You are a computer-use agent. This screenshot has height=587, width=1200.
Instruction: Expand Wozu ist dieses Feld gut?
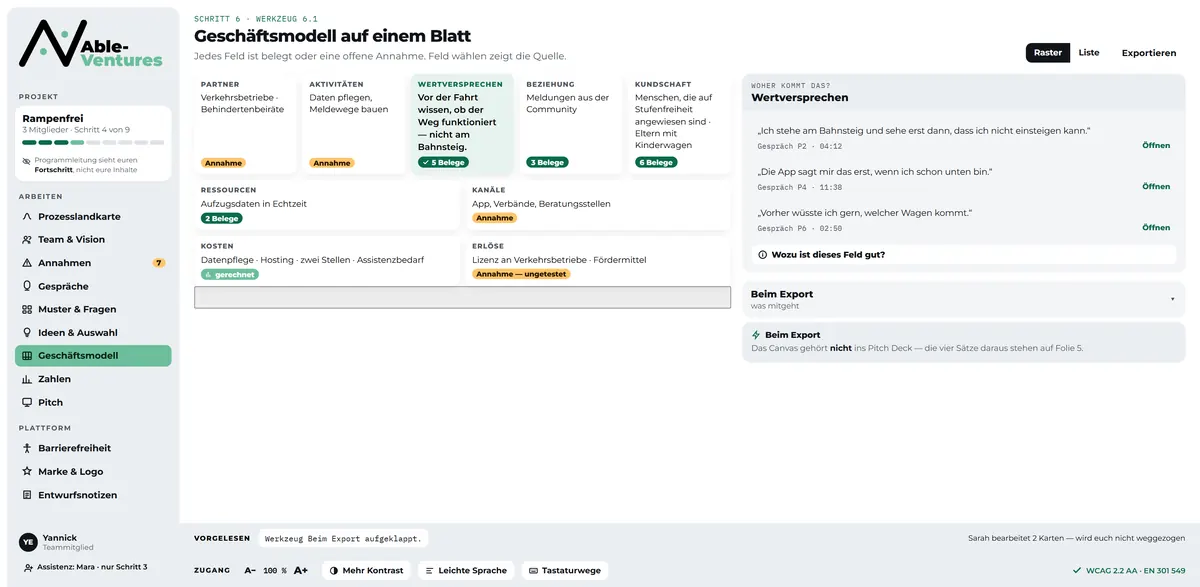pyautogui.click(x=964, y=254)
